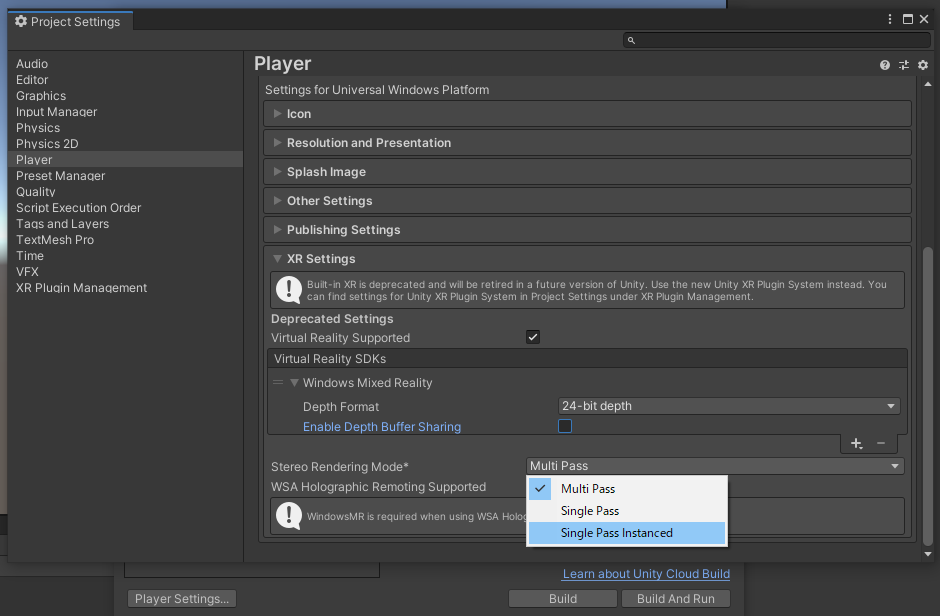This screenshot has height=616, width=940.
Task: Open the XR Plugin Management category
Action: click(x=81, y=287)
